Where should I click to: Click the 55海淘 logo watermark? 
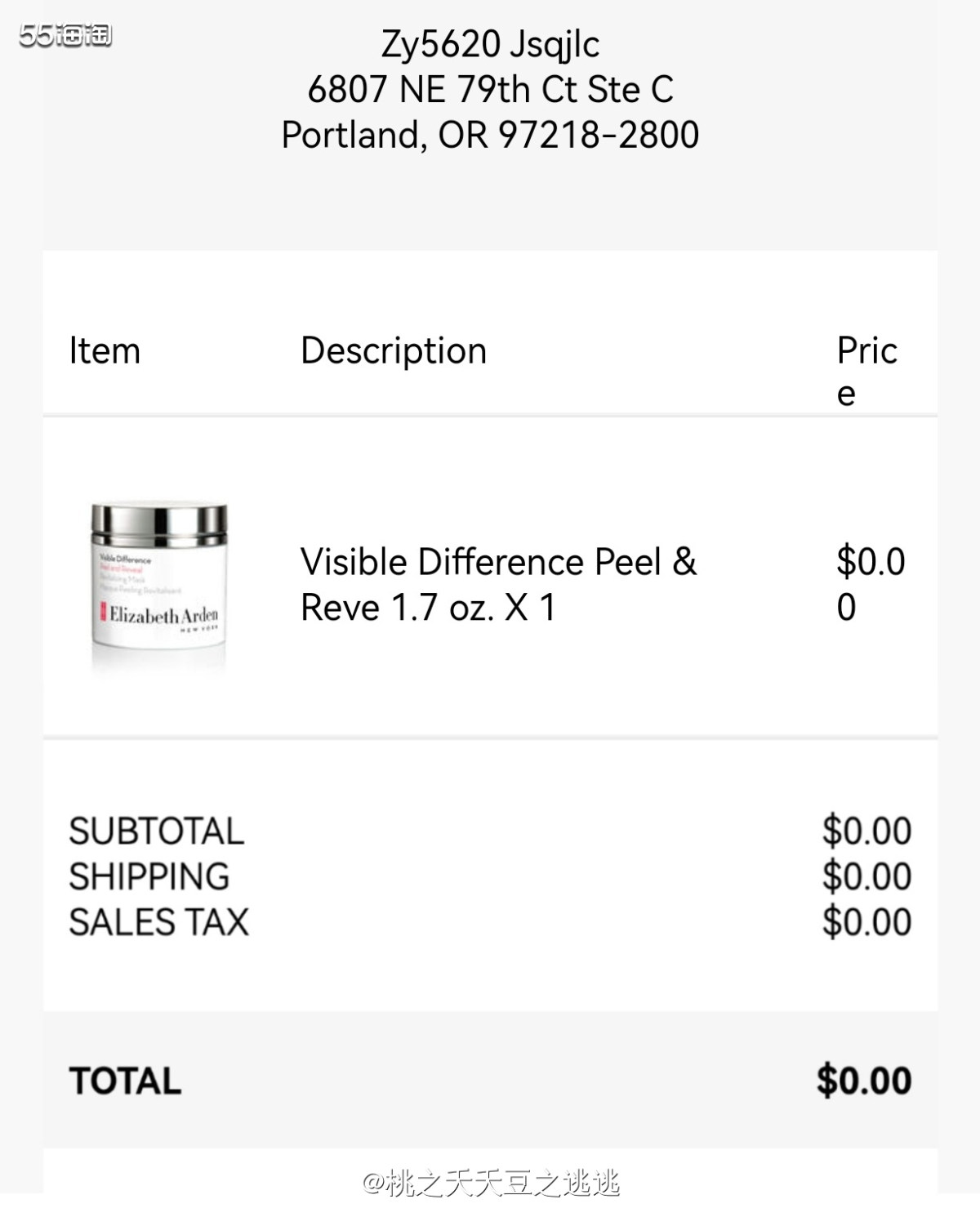coord(65,35)
